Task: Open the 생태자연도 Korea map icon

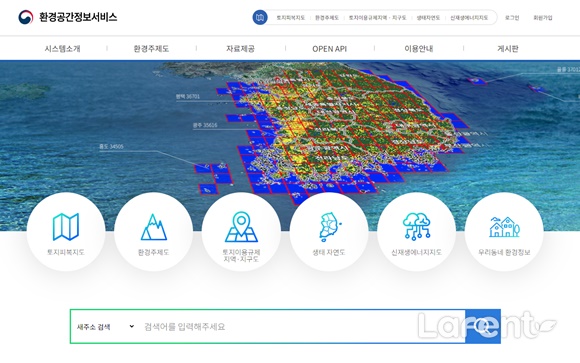Action: pyautogui.click(x=329, y=226)
